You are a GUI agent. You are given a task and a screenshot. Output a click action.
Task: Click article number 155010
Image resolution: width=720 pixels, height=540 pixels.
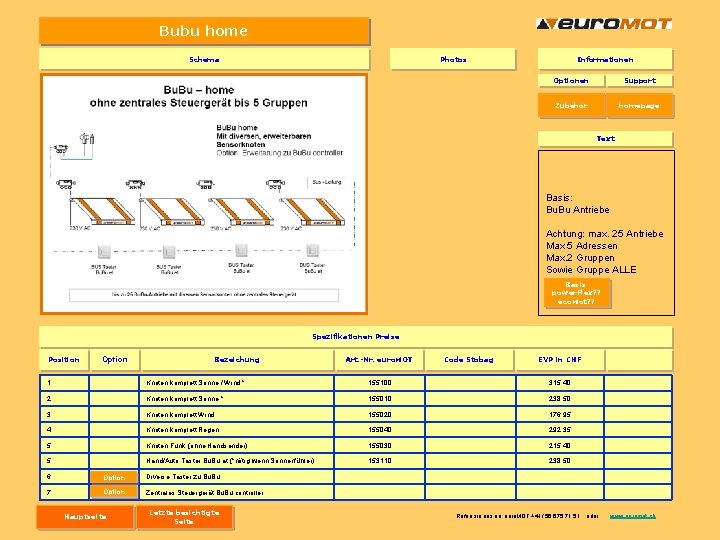380,399
